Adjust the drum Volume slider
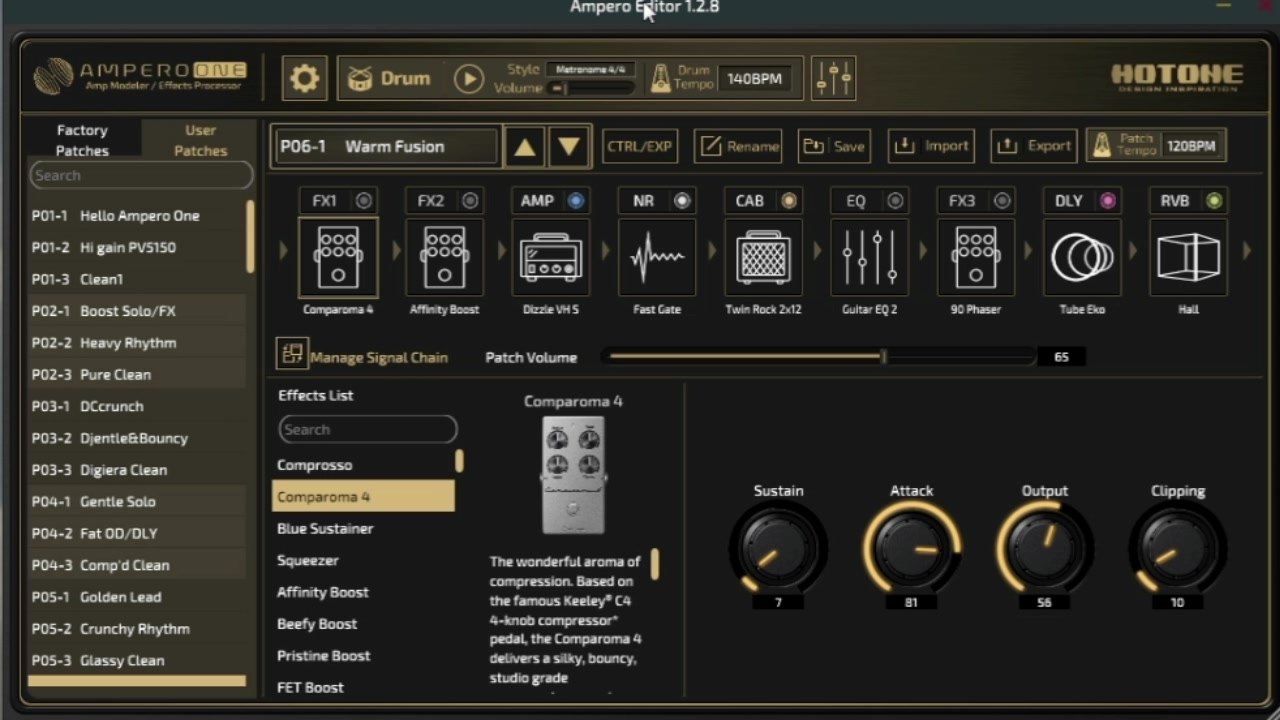 (x=590, y=88)
